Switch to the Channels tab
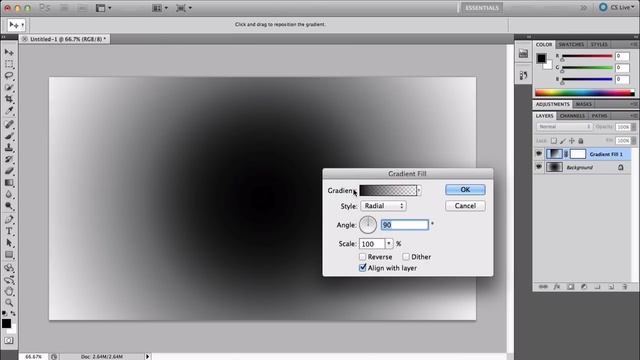The image size is (640, 360). coord(572,116)
